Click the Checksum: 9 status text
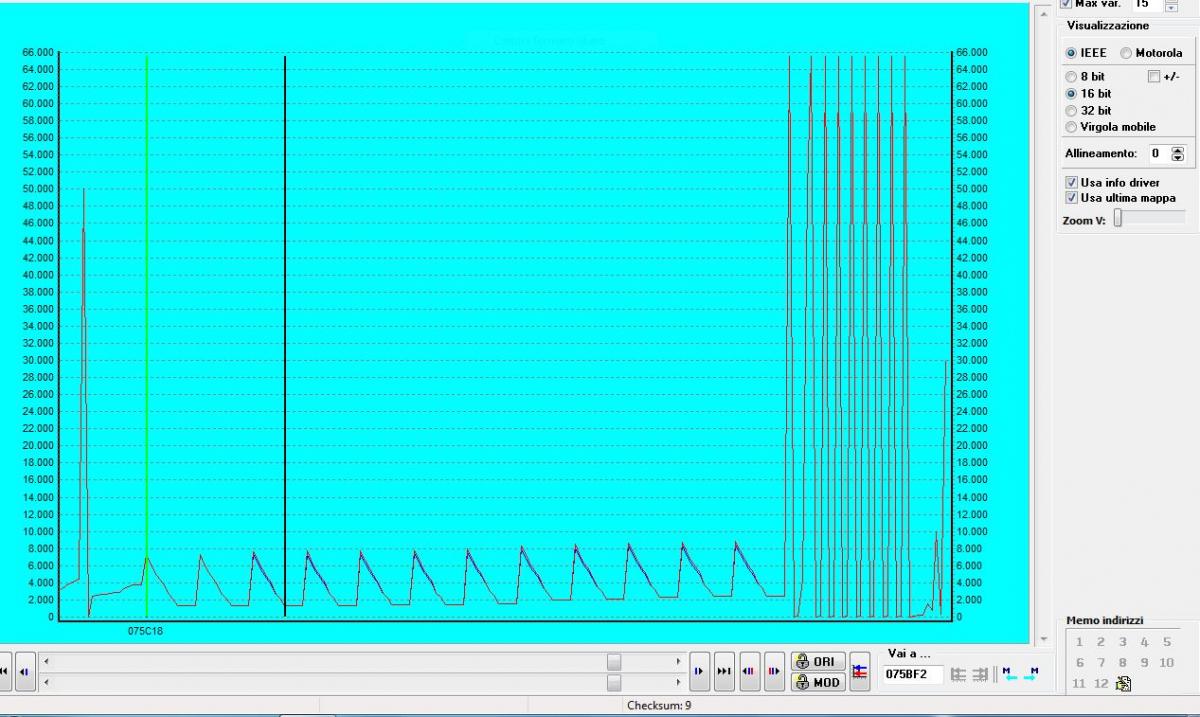 (659, 705)
